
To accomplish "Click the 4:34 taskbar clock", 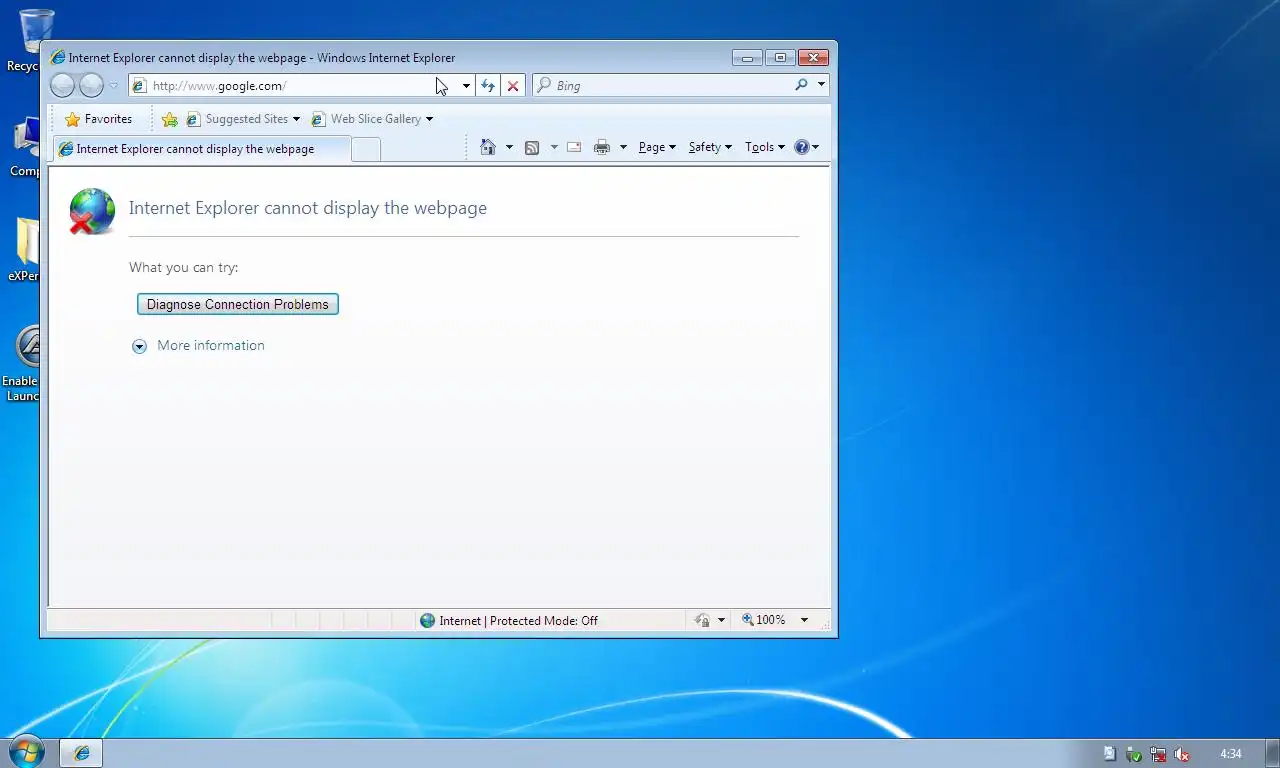I will point(1231,754).
